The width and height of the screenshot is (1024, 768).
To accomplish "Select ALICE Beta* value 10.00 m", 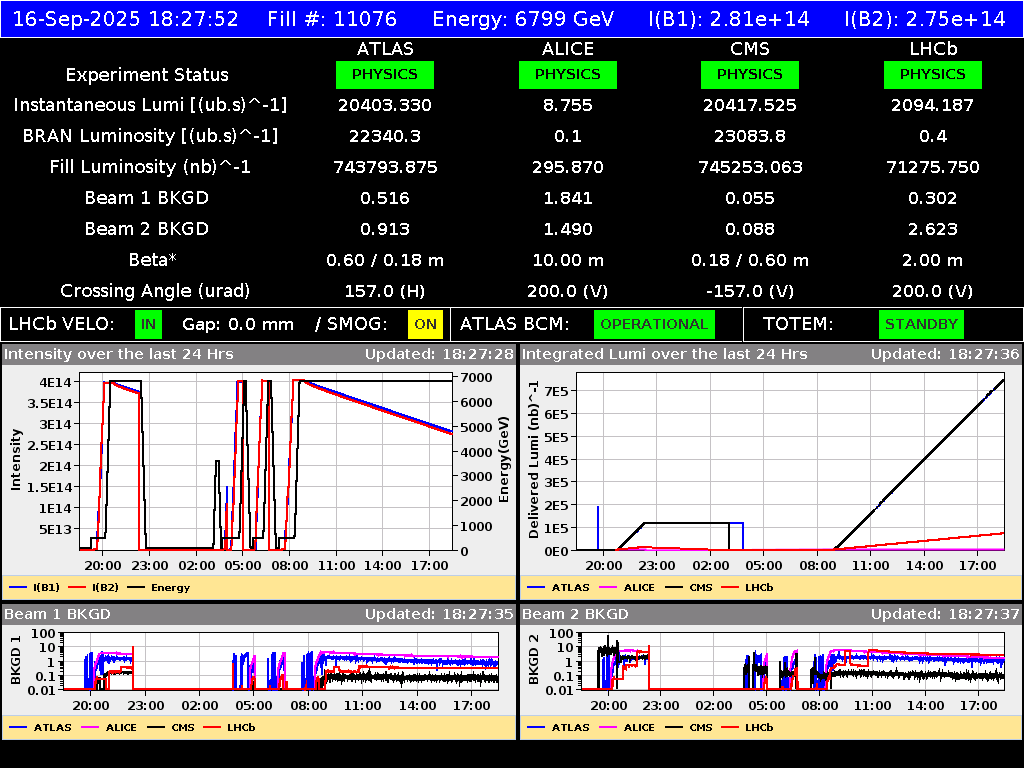I will pyautogui.click(x=568, y=260).
